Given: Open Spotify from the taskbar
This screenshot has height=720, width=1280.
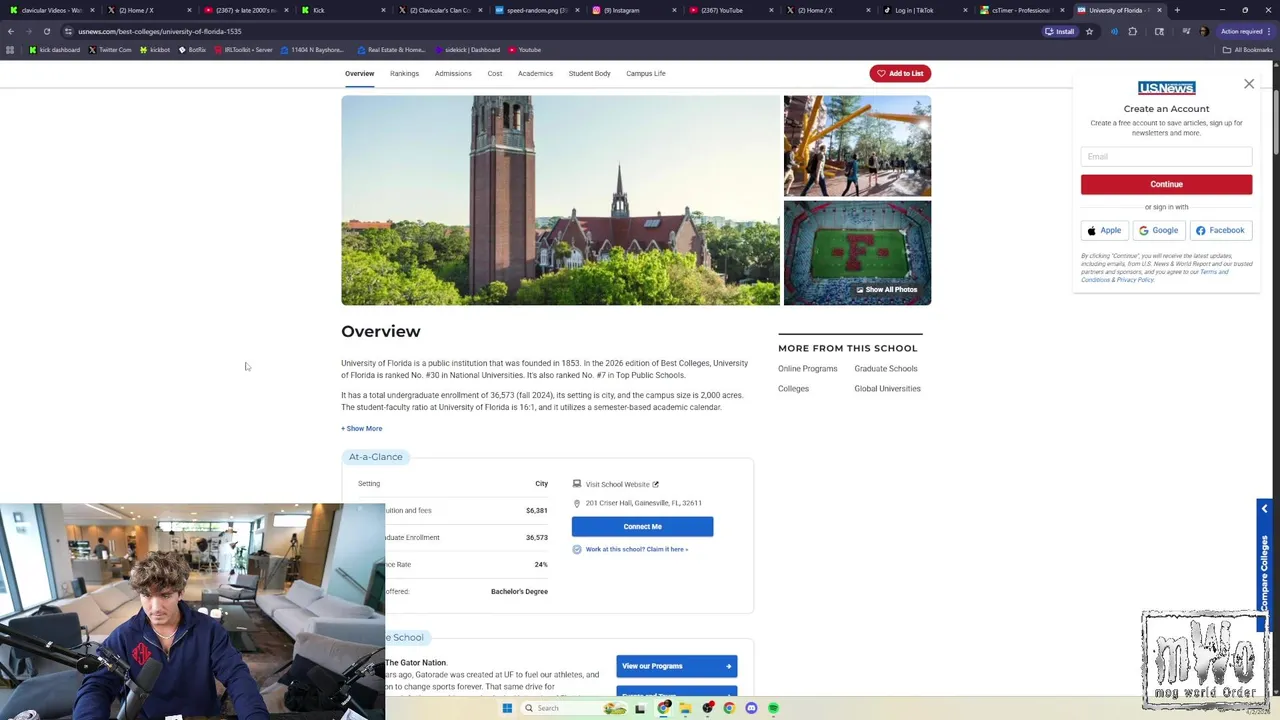Looking at the screenshot, I should pos(773,708).
